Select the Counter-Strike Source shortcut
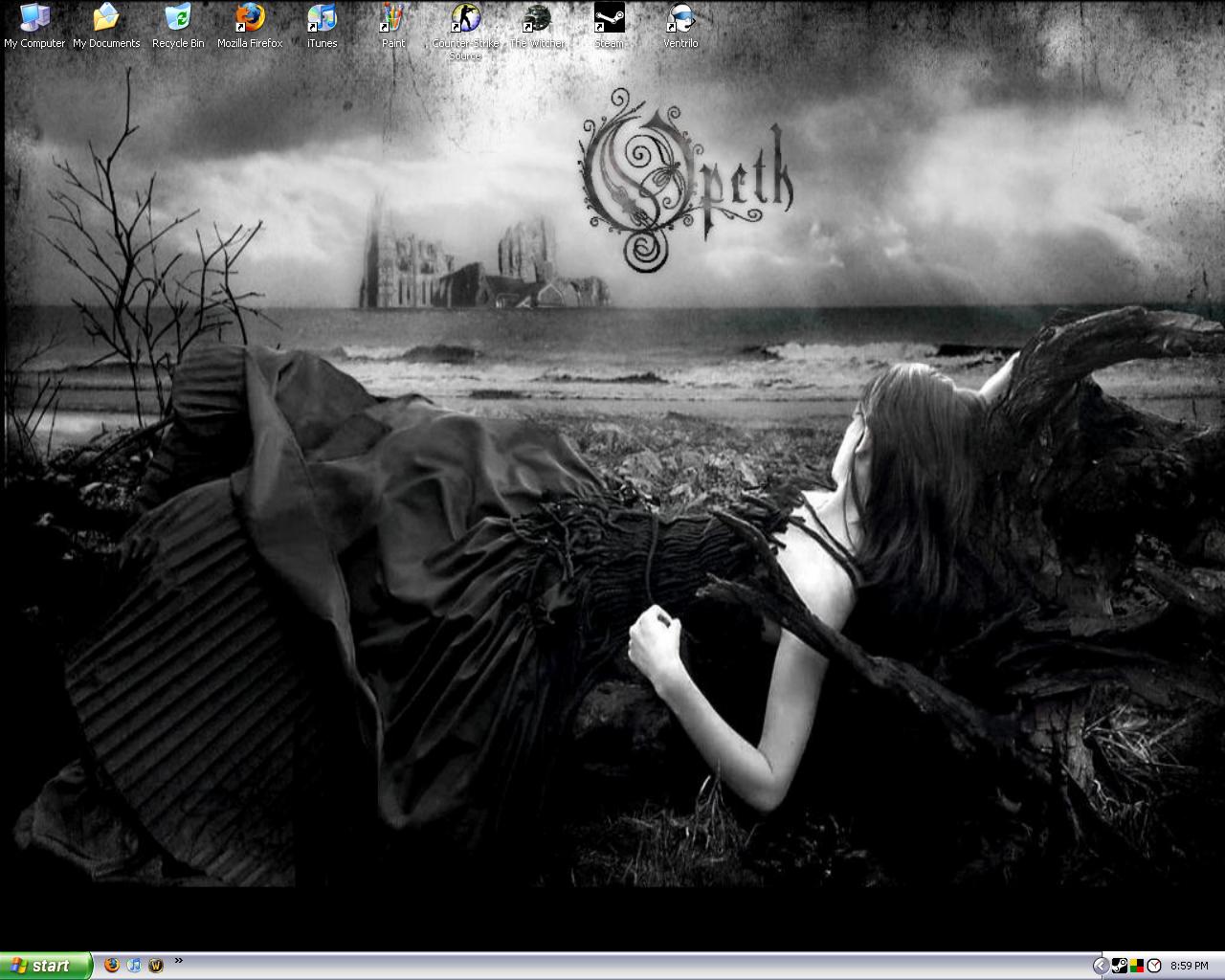1225x980 pixels. pyautogui.click(x=465, y=32)
